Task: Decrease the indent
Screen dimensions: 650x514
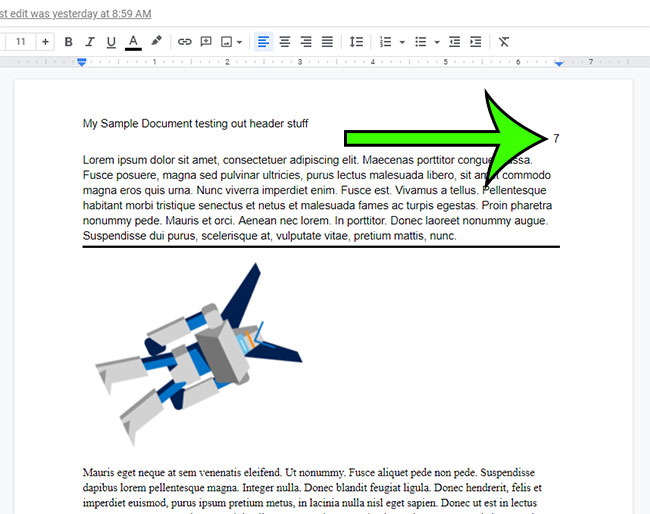Action: click(x=454, y=42)
